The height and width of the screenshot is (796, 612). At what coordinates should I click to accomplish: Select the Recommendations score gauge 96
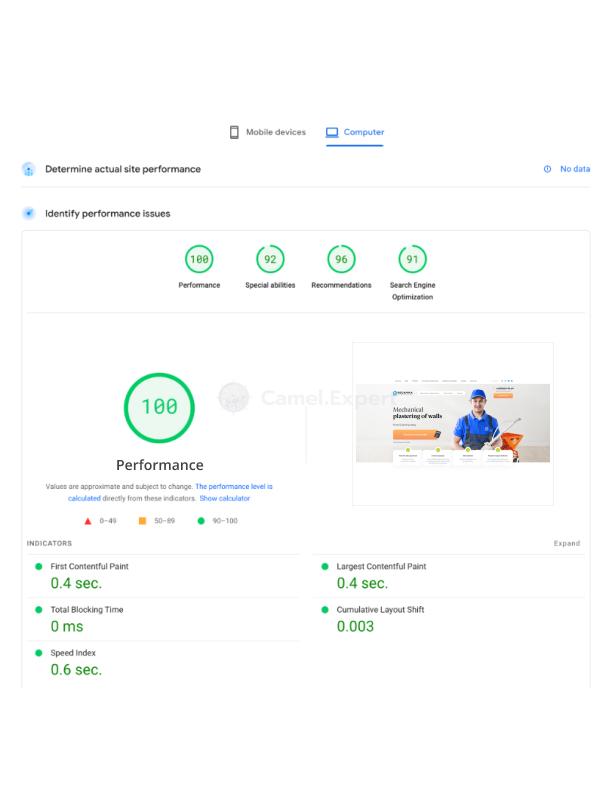tap(341, 260)
